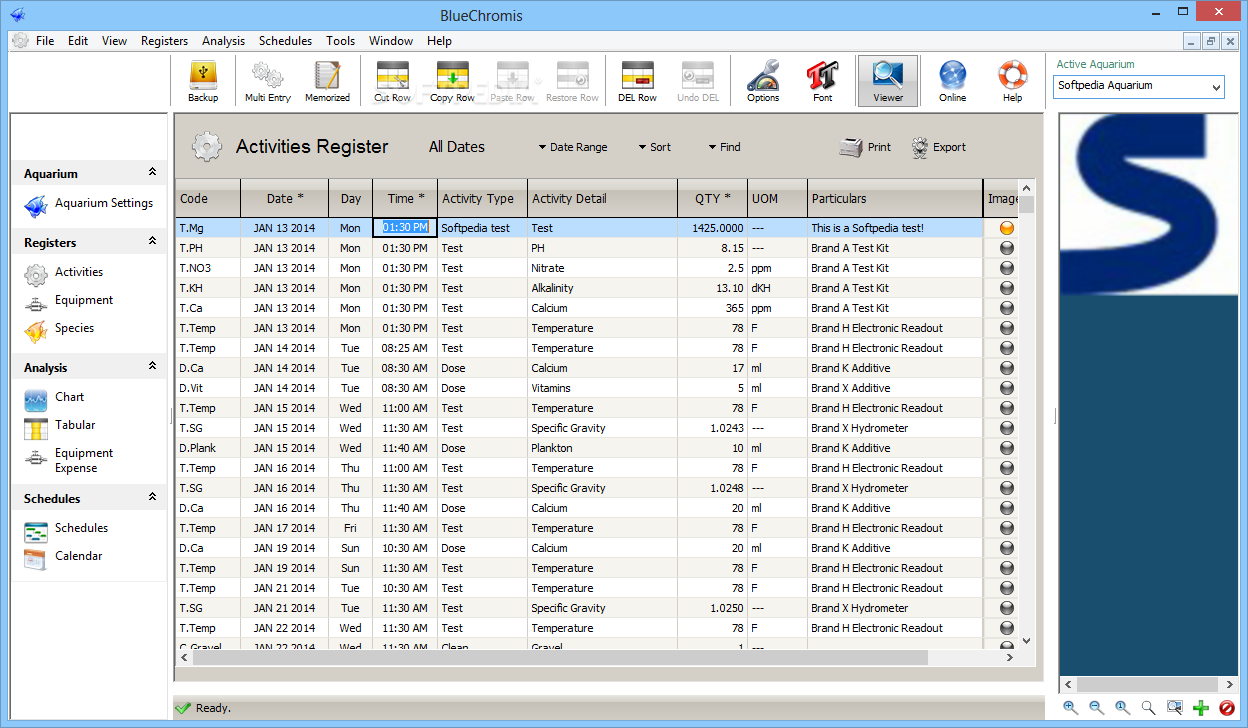
Task: Click the UOM column header
Action: [778, 198]
